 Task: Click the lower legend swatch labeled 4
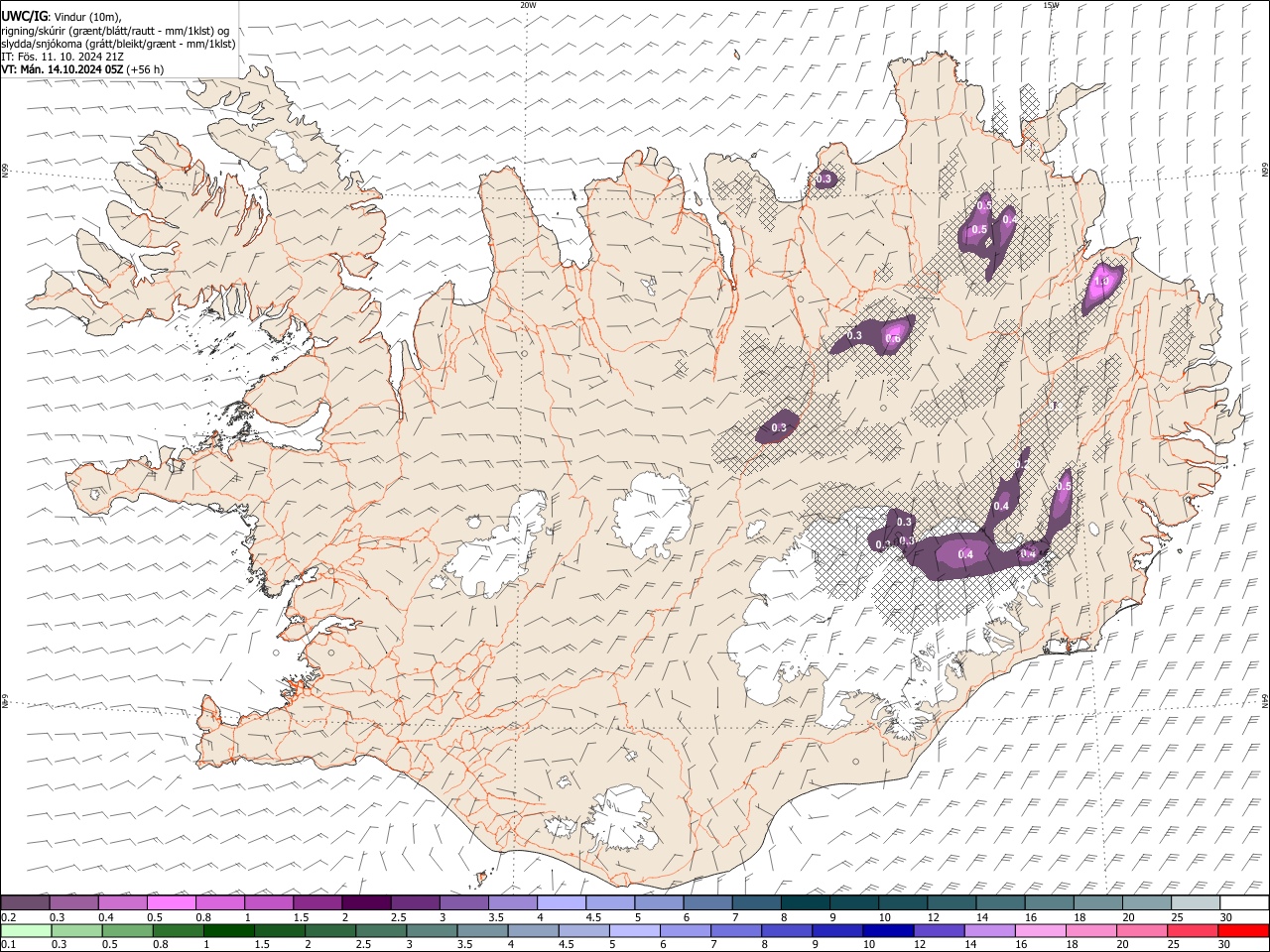(532, 930)
